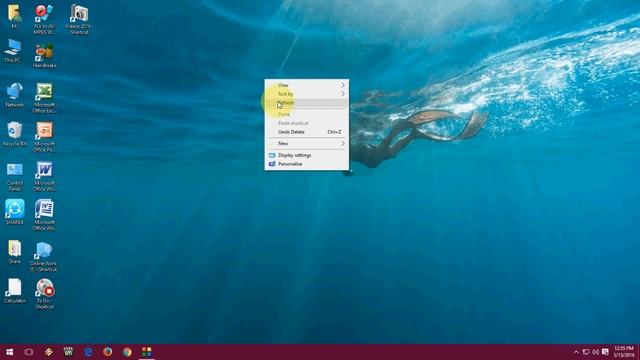
Task: Open the network status tray icon
Action: [586, 352]
